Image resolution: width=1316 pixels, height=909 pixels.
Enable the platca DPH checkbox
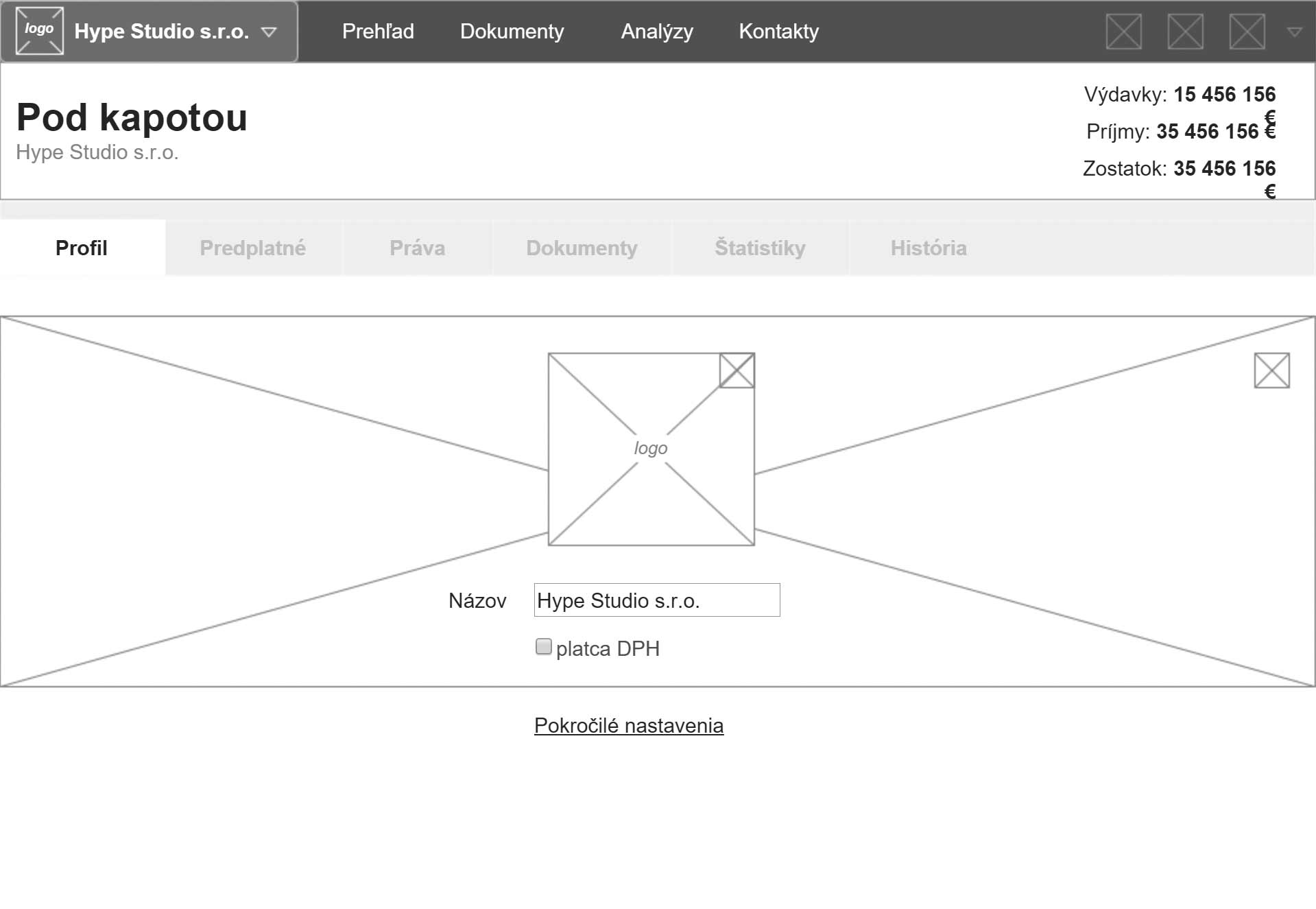pos(543,647)
